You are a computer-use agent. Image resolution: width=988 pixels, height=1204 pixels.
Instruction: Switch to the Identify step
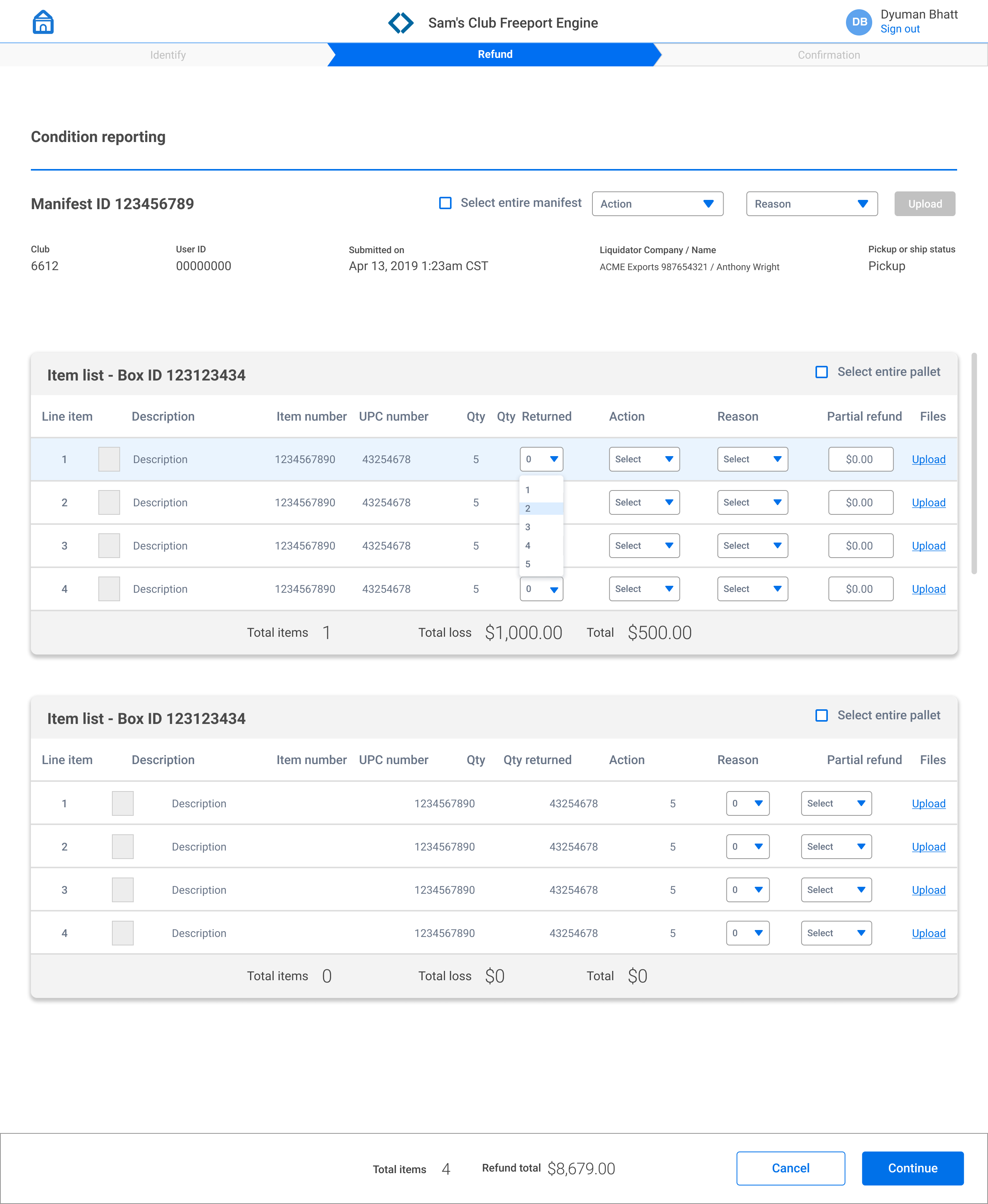point(168,55)
